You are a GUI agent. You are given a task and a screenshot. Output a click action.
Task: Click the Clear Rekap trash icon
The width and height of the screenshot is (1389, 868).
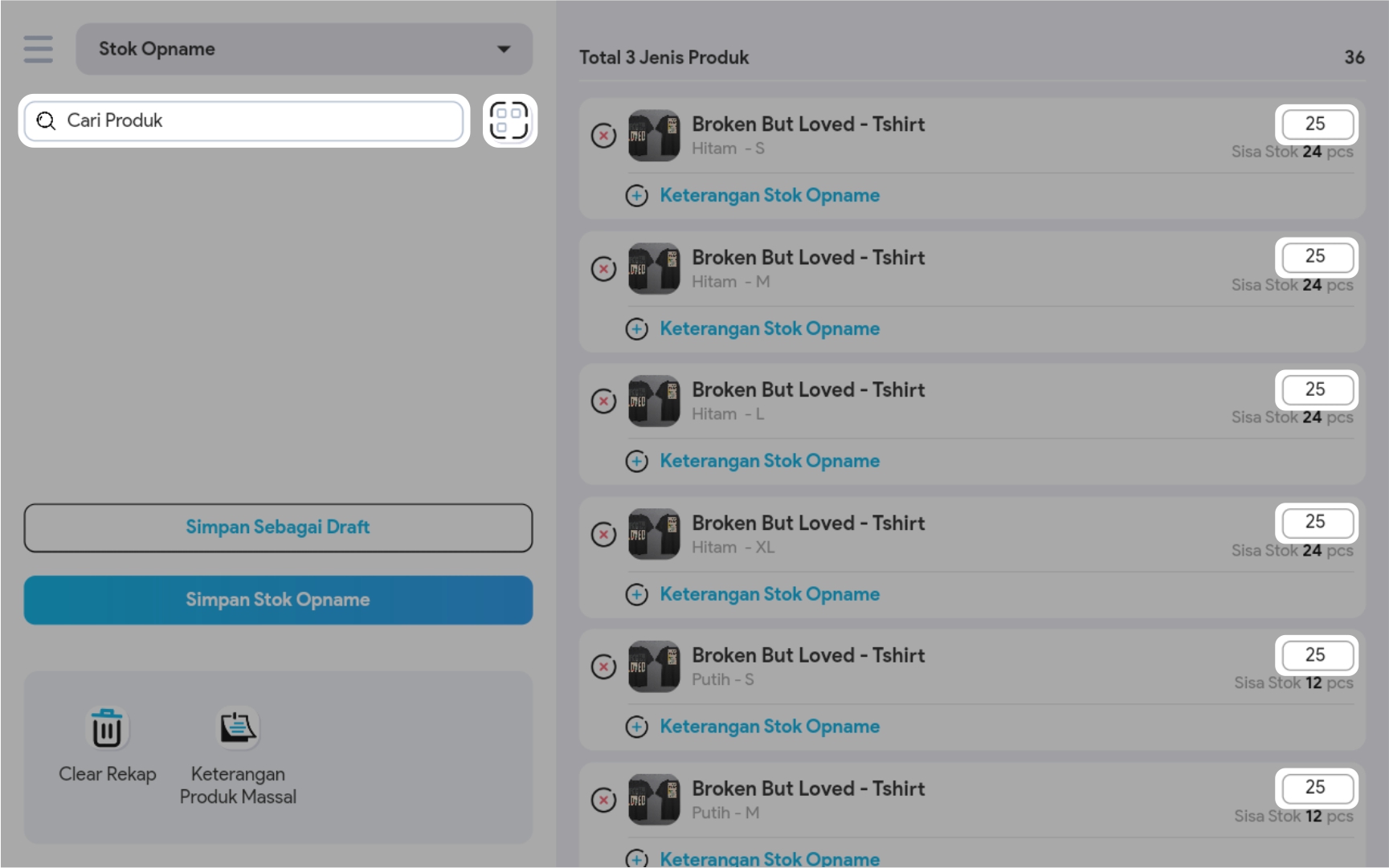[107, 728]
